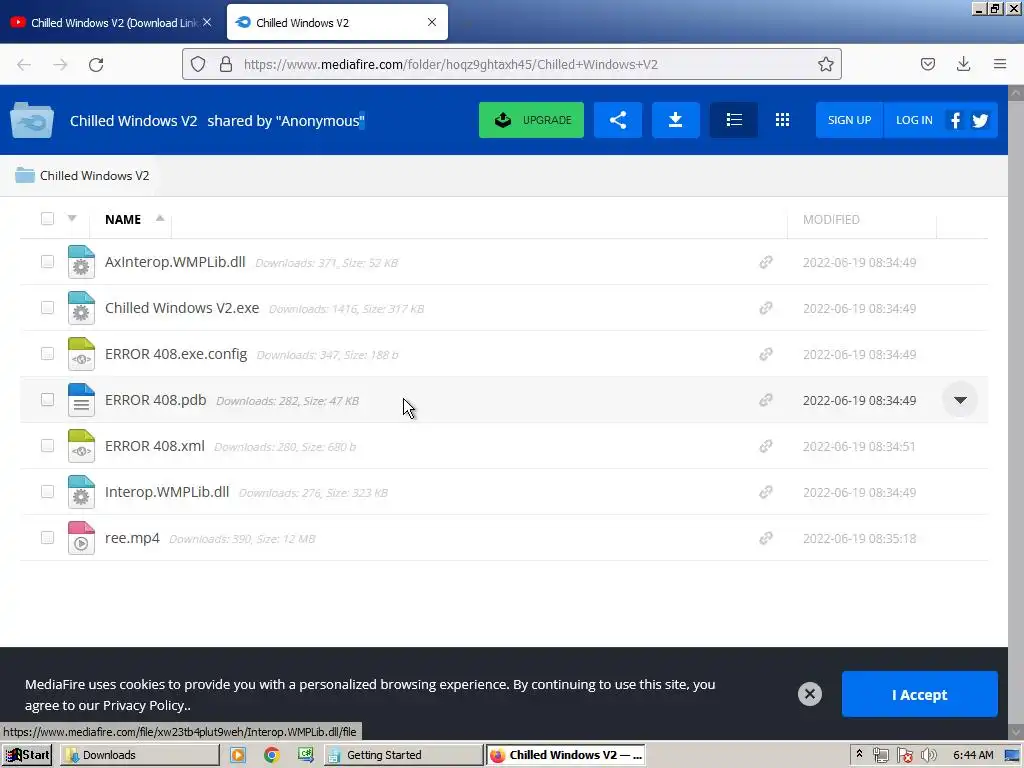The image size is (1024, 768).
Task: Open the Windows Start menu
Action: [x=27, y=755]
